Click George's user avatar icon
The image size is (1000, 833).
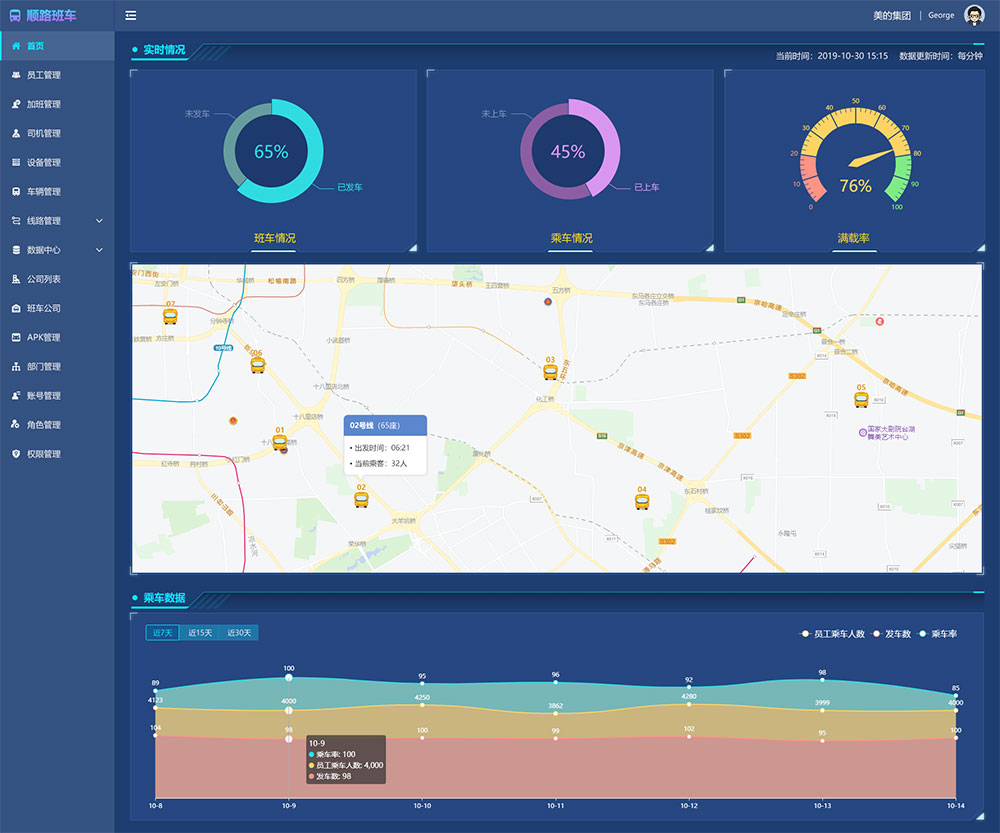[x=973, y=15]
